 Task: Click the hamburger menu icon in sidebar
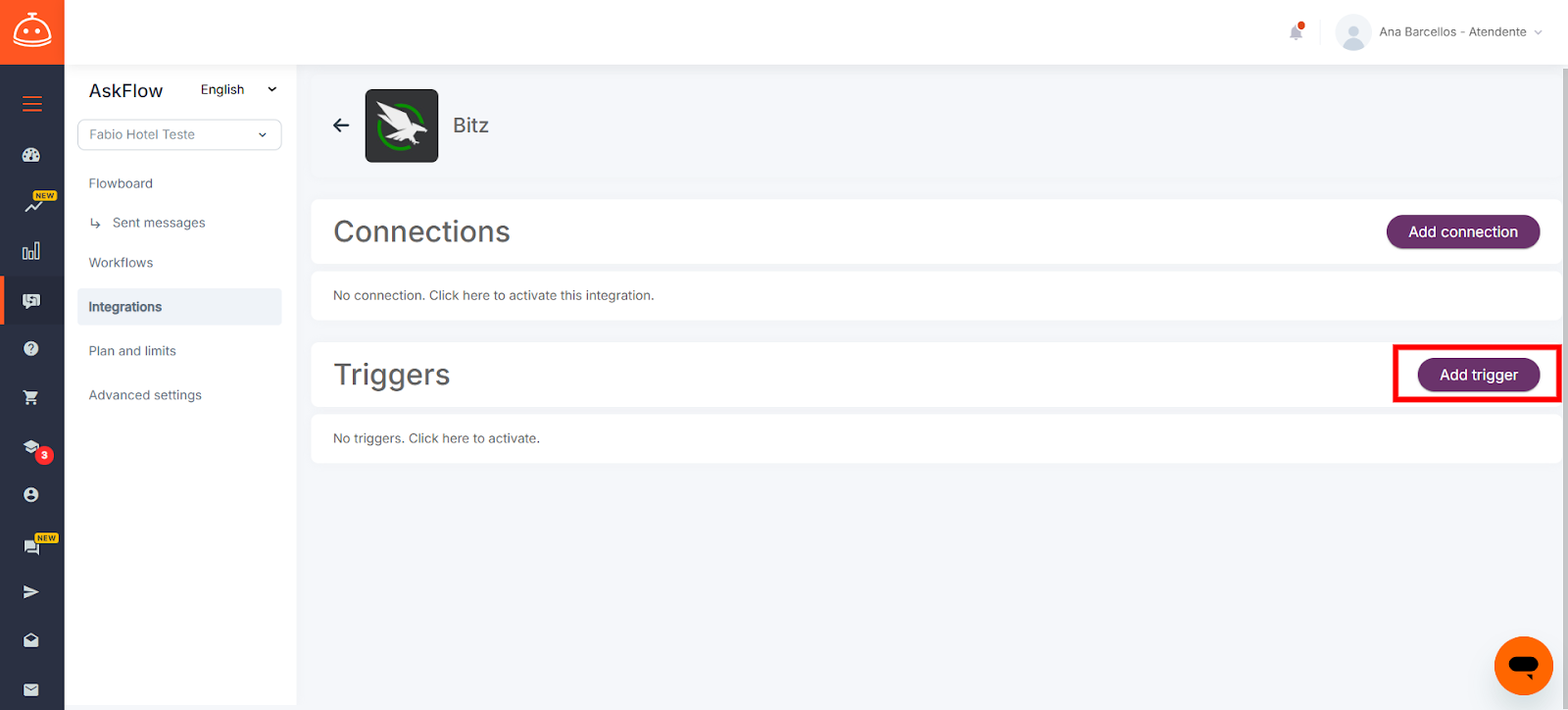(x=32, y=104)
